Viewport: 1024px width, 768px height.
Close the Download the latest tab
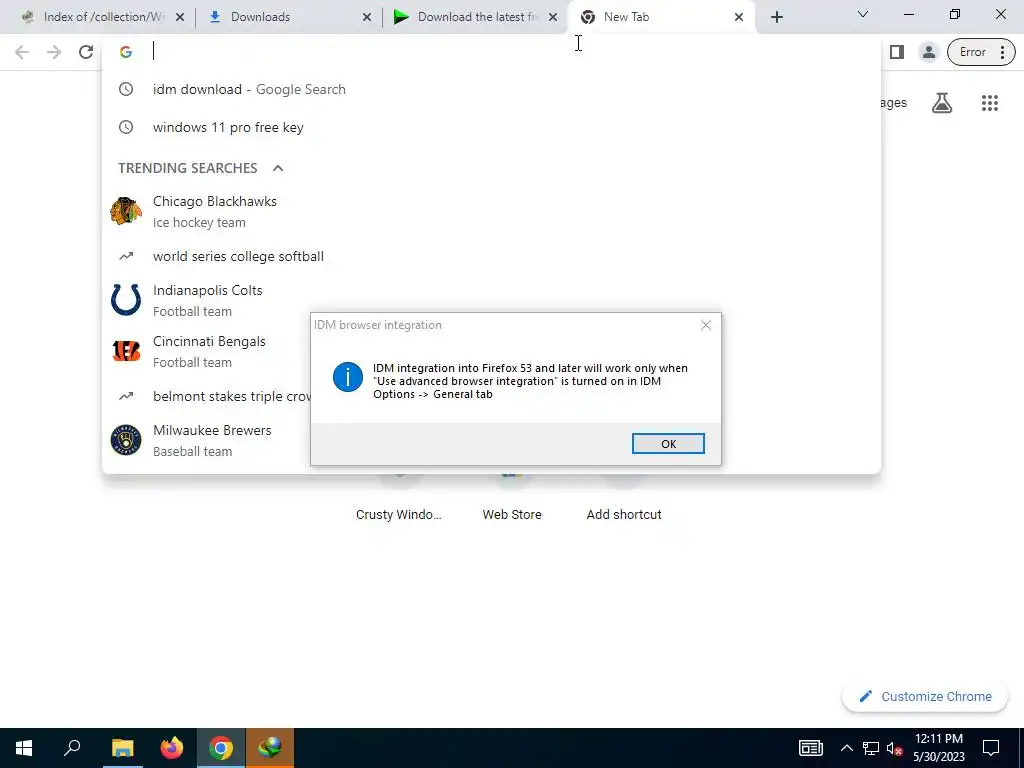pos(553,17)
